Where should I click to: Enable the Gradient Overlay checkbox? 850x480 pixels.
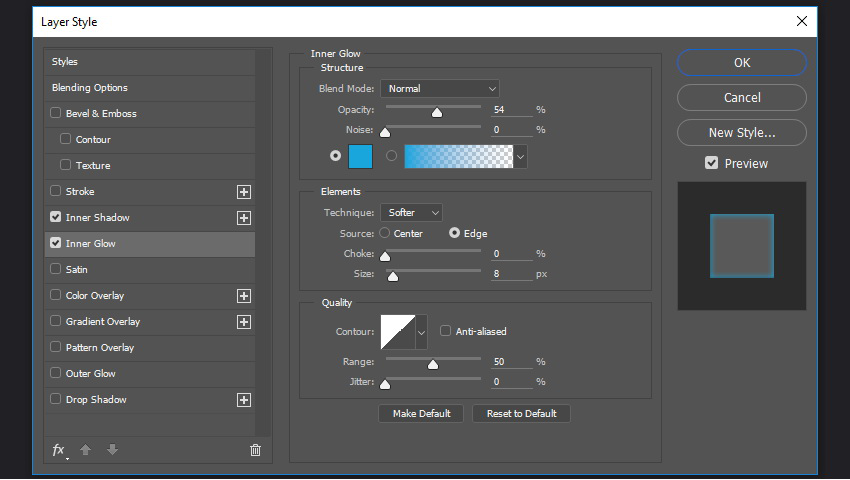tap(55, 321)
